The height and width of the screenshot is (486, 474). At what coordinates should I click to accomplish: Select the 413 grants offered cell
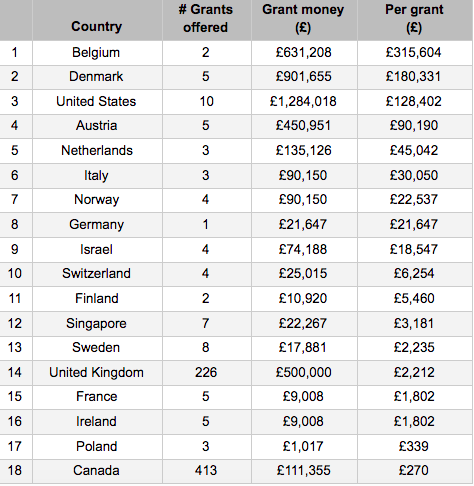click(x=207, y=471)
